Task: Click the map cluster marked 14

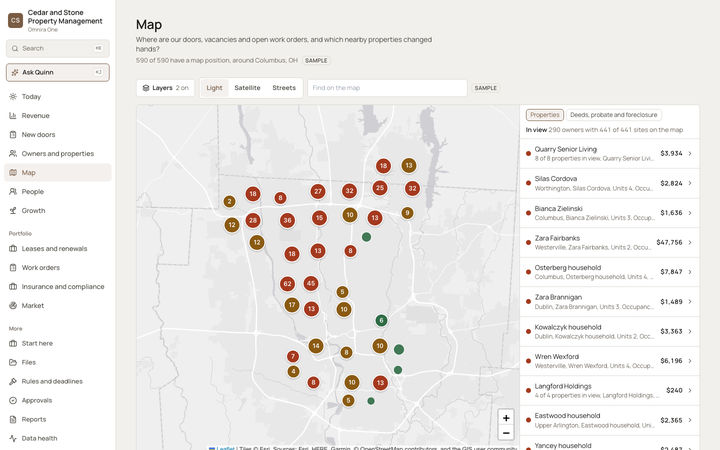Action: [315, 346]
